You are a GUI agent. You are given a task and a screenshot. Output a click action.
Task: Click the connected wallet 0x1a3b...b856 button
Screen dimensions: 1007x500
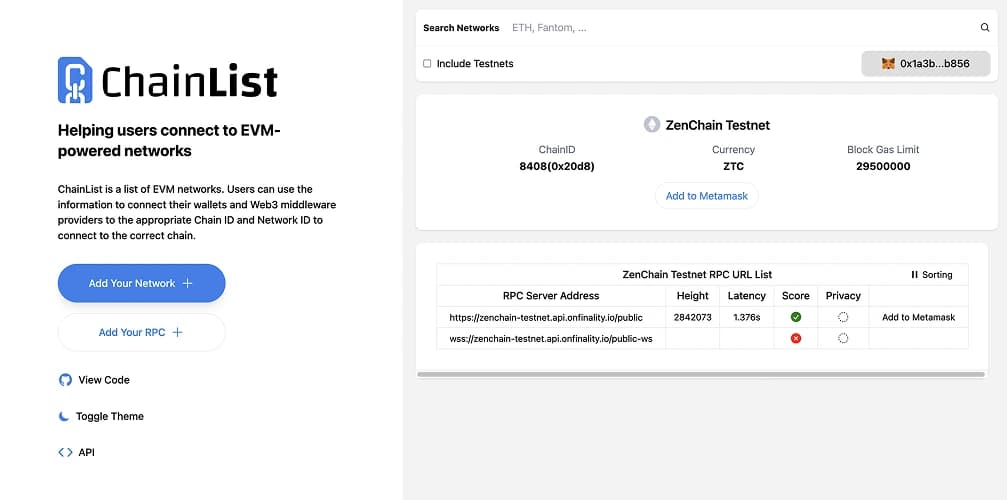click(x=925, y=64)
